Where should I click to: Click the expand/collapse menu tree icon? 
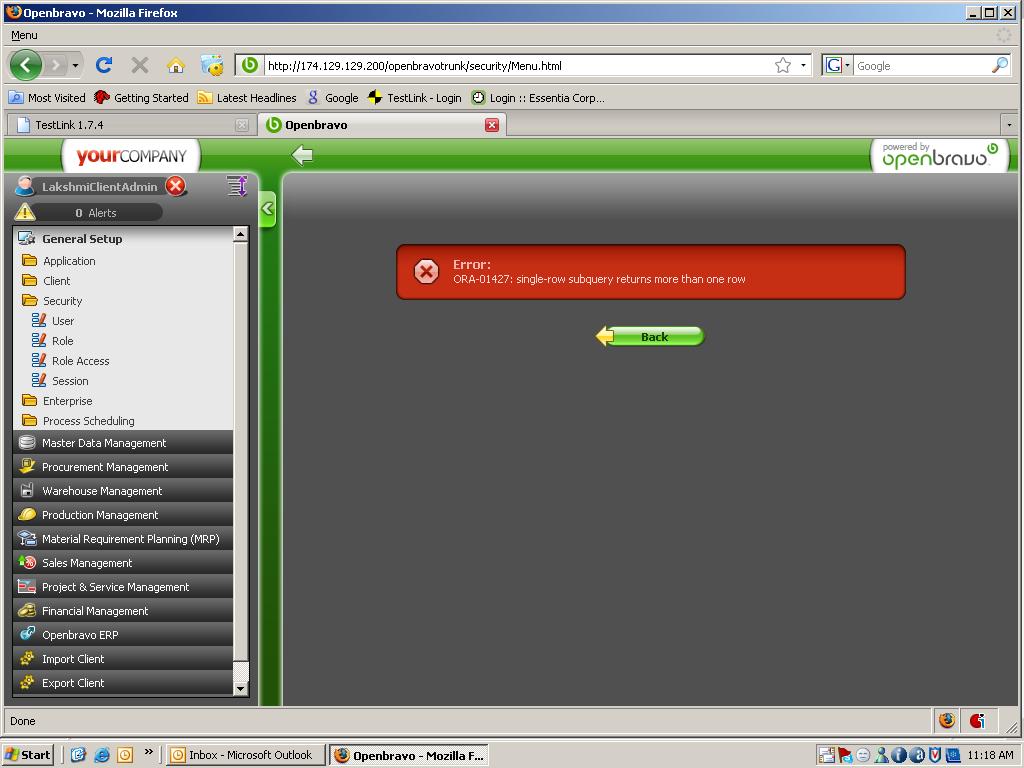tap(237, 186)
